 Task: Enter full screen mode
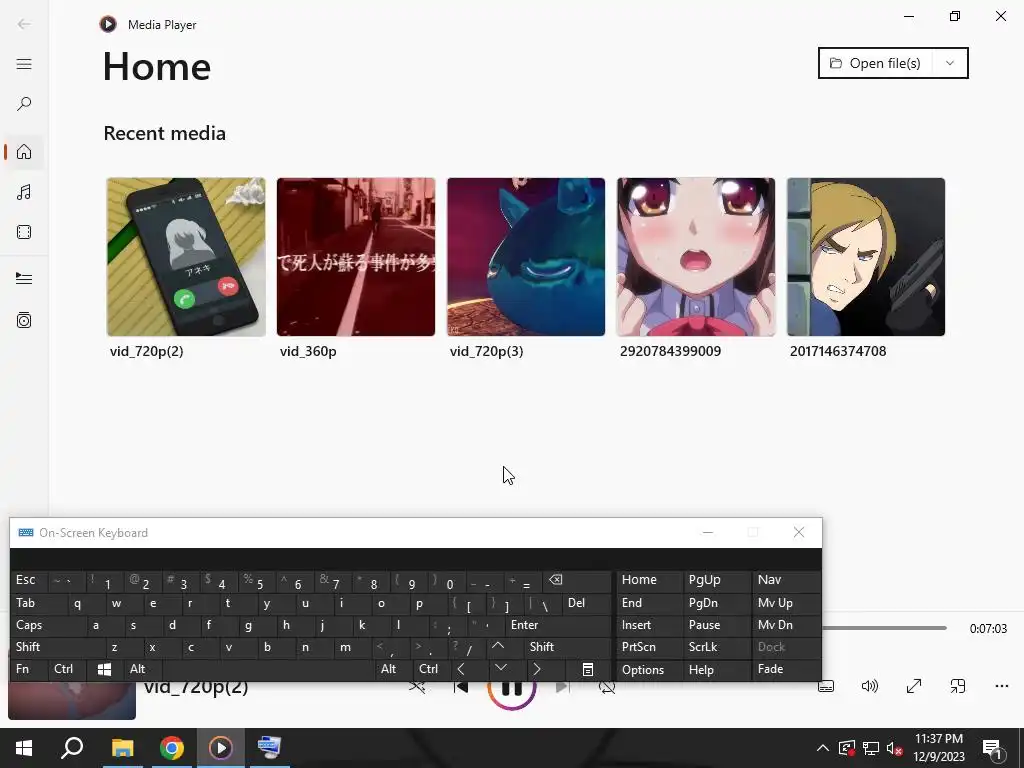tap(914, 686)
